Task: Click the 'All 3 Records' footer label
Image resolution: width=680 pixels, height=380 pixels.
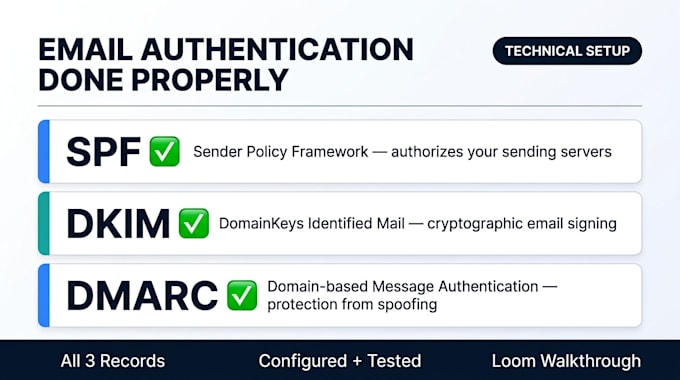Action: pos(113,361)
